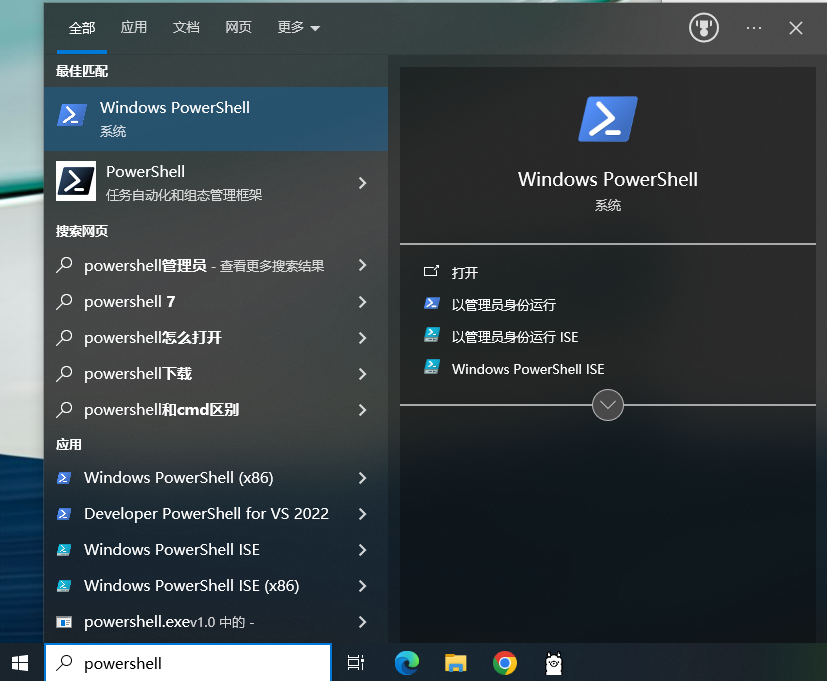The height and width of the screenshot is (681, 827).
Task: Click icon beside 以管理员身份运行 ISE
Action: coord(431,335)
